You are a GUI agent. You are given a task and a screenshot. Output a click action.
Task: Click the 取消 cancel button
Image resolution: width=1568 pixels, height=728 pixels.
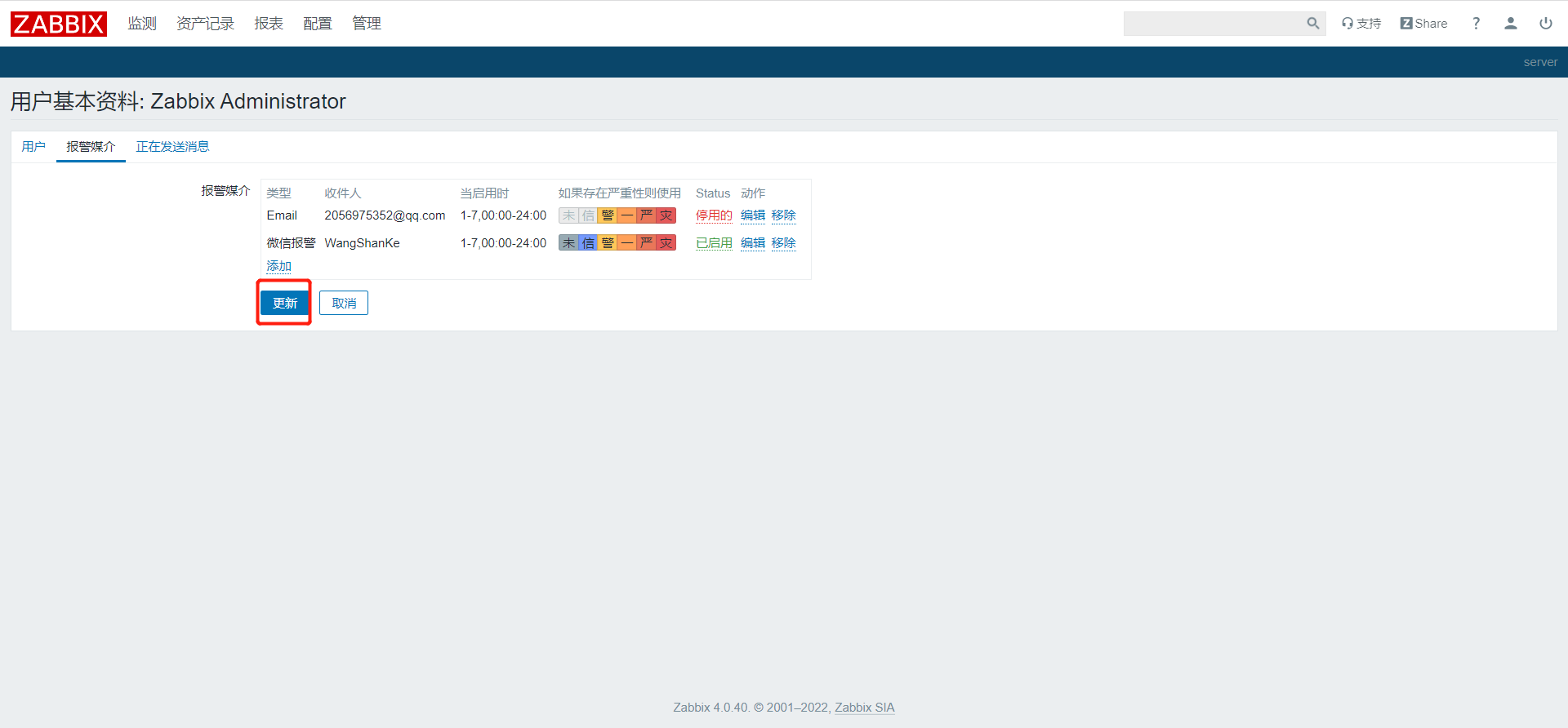tap(344, 303)
